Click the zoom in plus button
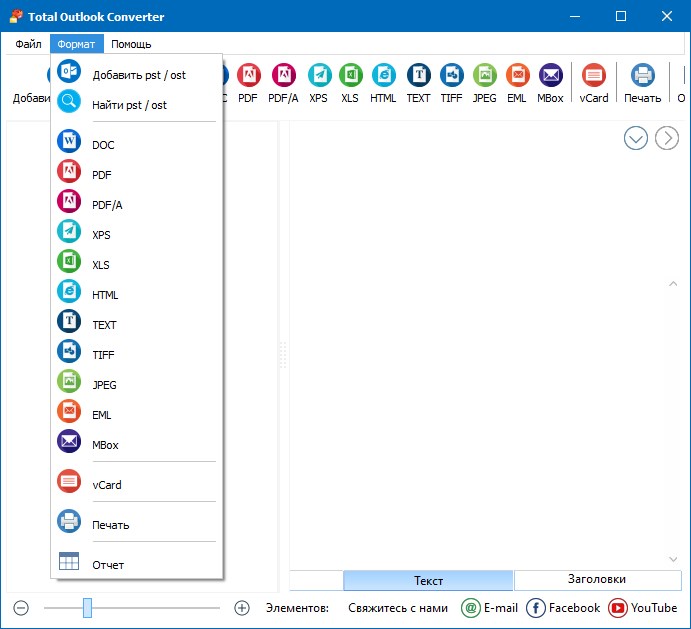This screenshot has height=629, width=691. pyautogui.click(x=241, y=608)
